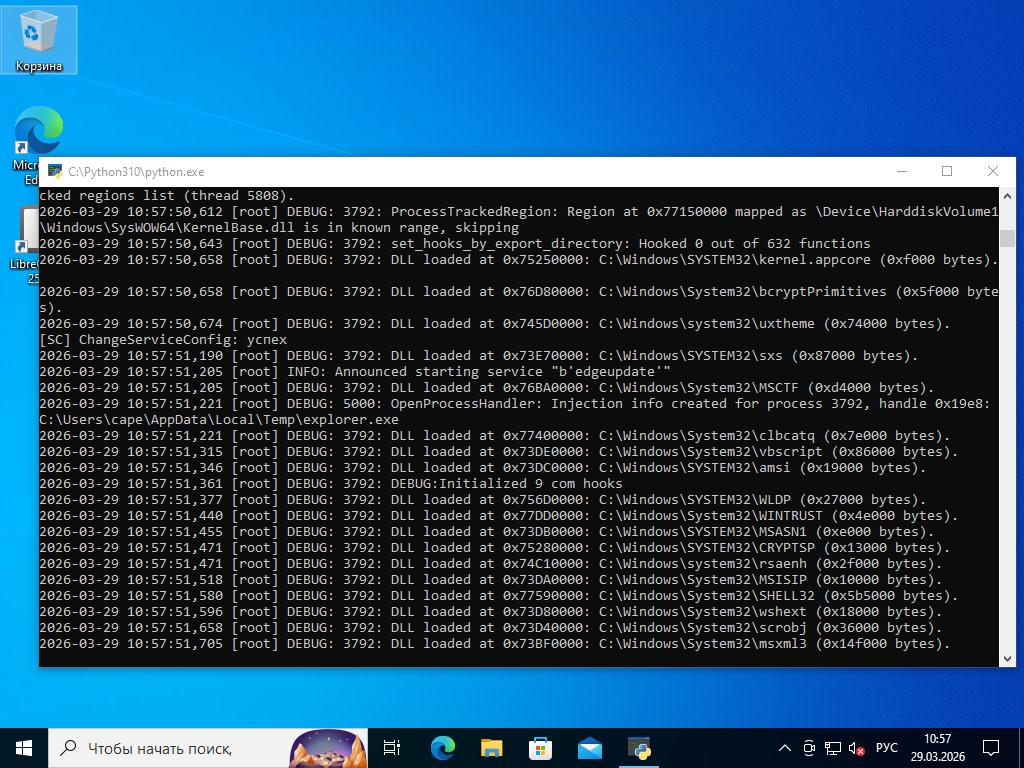Maximize the python.exe console window
The image size is (1024, 768).
pyautogui.click(x=947, y=171)
